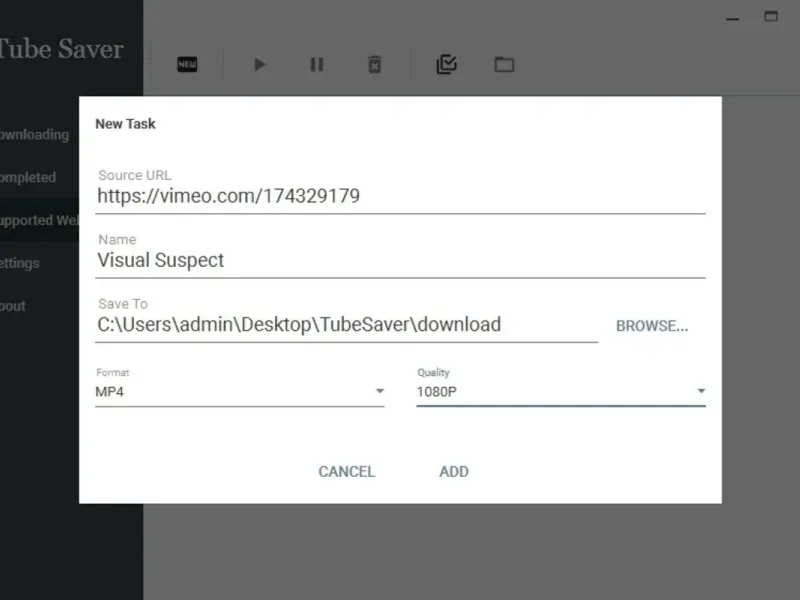Click the New task toolbar icon
This screenshot has width=800, height=600.
pos(187,65)
